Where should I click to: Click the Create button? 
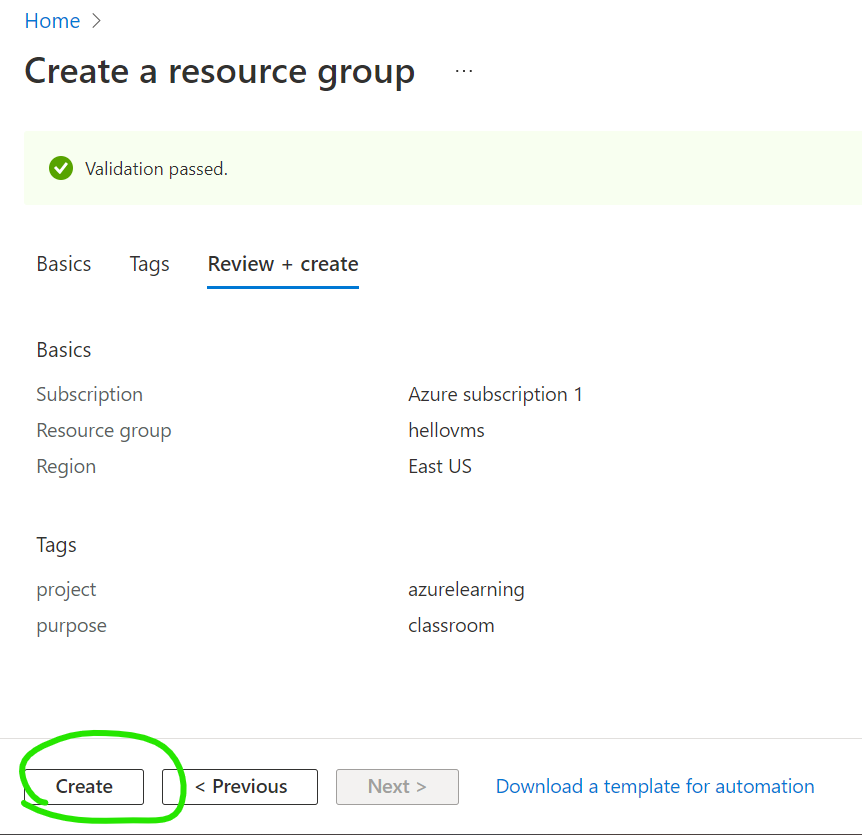pos(84,787)
